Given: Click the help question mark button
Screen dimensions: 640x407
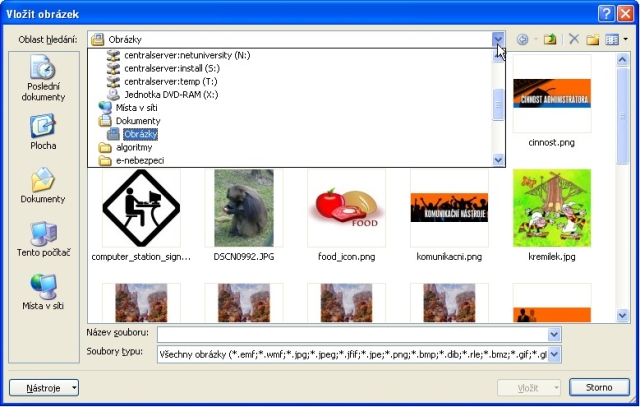Looking at the screenshot, I should [607, 12].
